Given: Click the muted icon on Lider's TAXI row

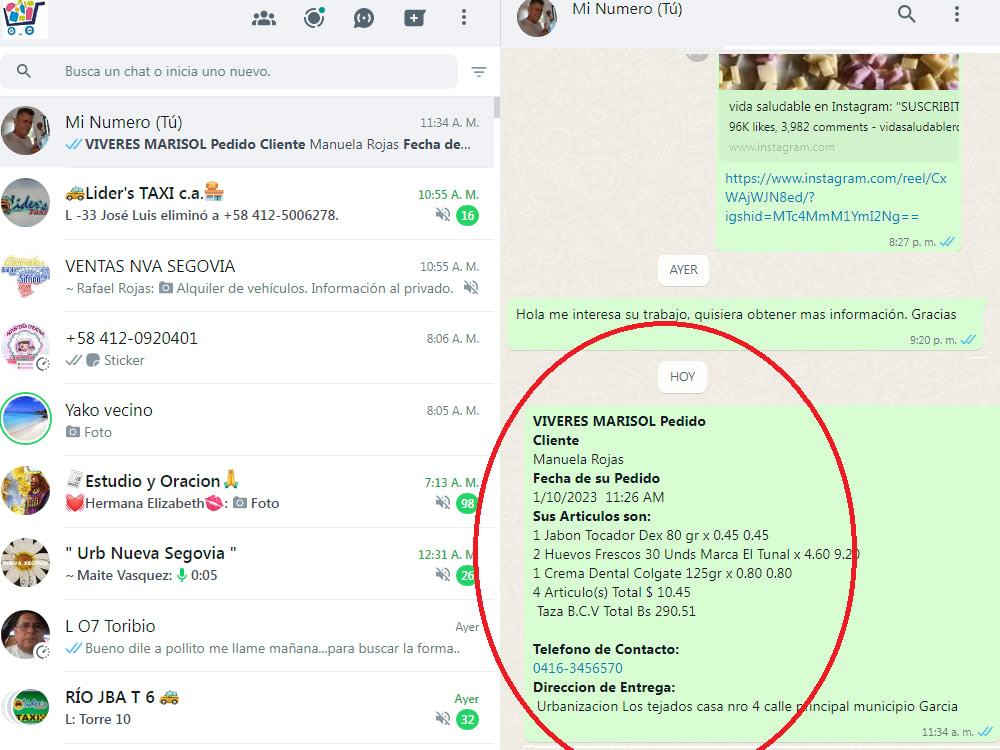Looking at the screenshot, I should [x=443, y=215].
